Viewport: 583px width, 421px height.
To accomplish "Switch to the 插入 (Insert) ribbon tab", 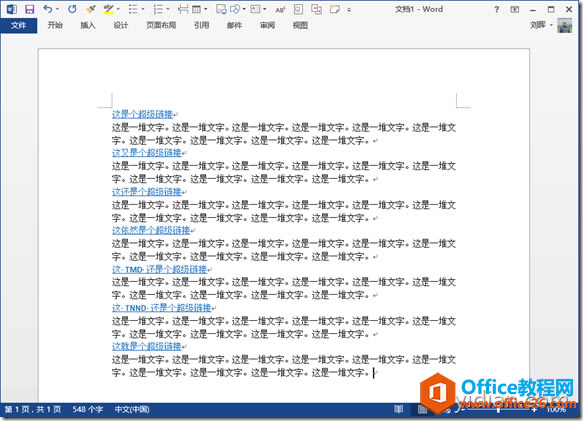I will tap(88, 25).
